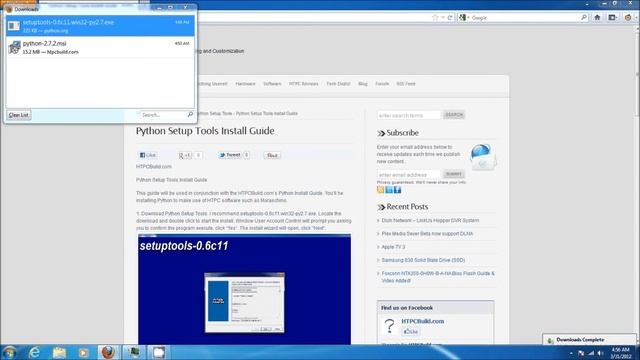Bookmark page with the star icon
640x360 pixels.
(x=435, y=18)
